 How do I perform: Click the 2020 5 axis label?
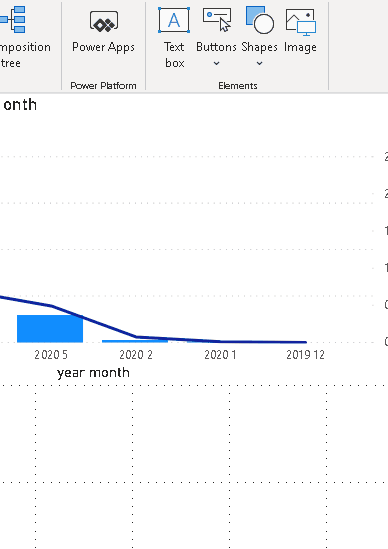click(x=51, y=355)
